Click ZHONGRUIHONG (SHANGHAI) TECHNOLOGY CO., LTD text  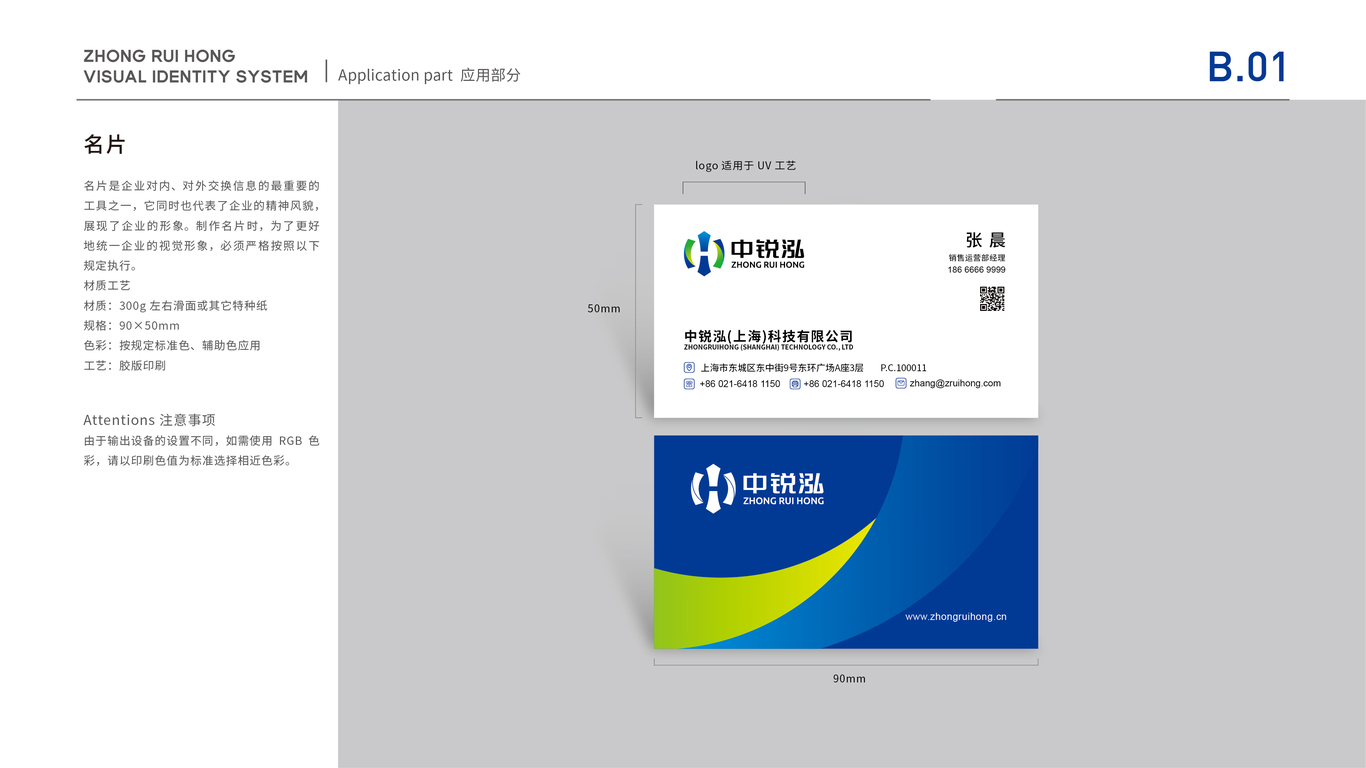click(768, 348)
